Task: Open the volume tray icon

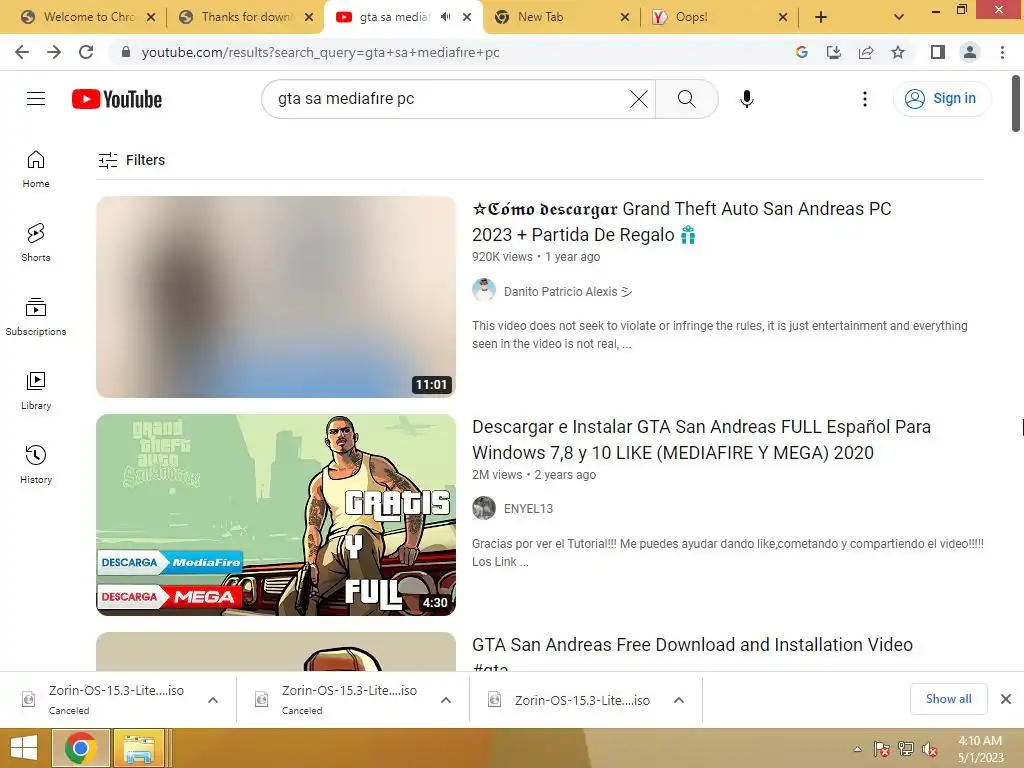Action: 930,749
